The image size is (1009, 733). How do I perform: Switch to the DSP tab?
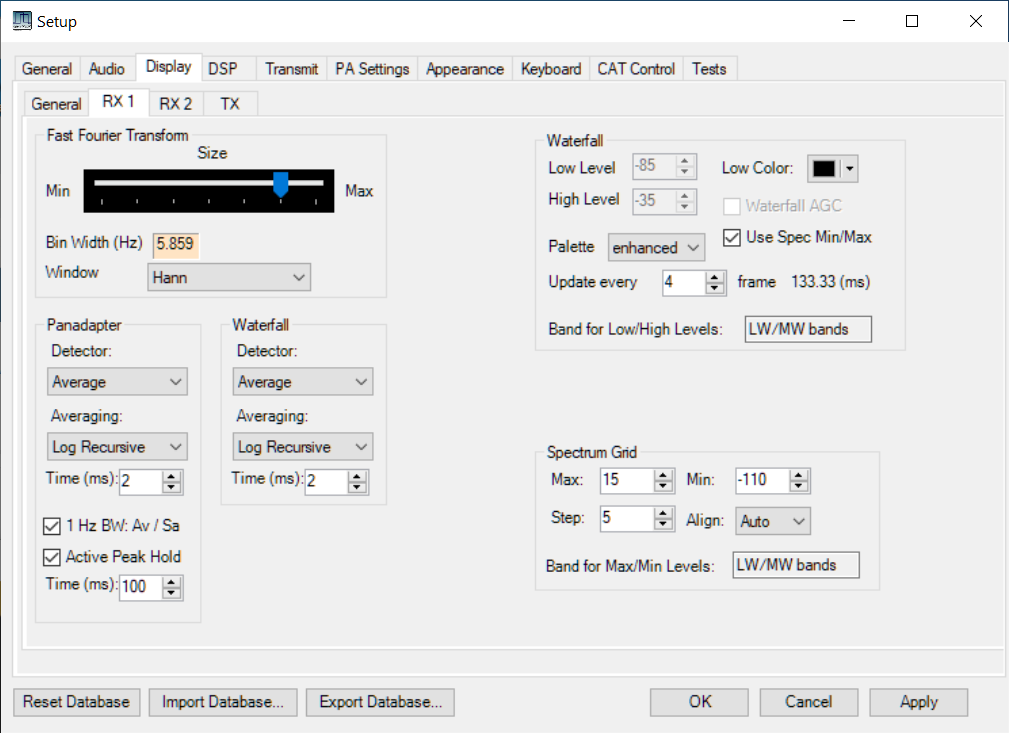pos(223,69)
